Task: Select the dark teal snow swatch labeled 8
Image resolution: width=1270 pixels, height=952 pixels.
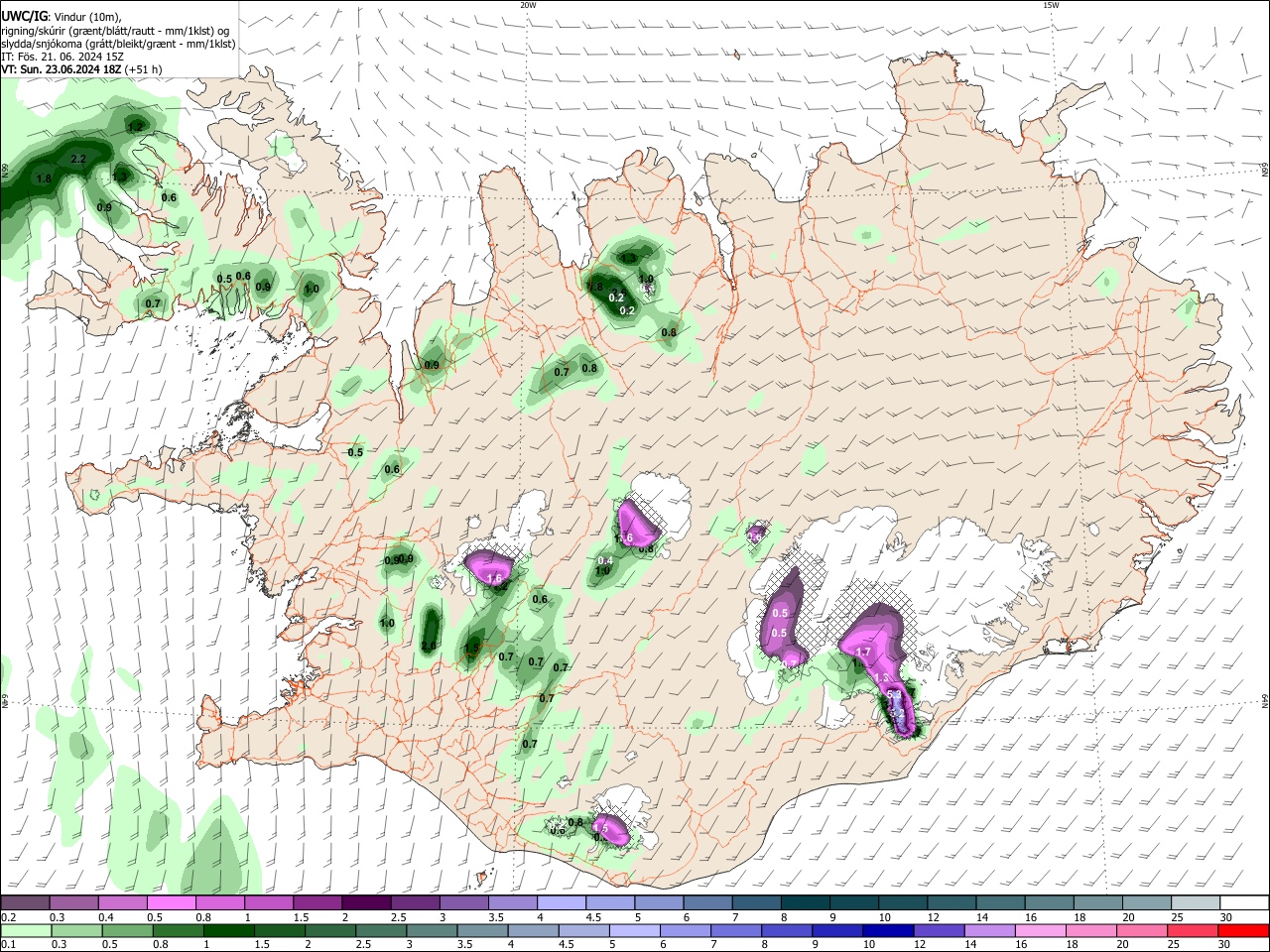Action: 804,903
